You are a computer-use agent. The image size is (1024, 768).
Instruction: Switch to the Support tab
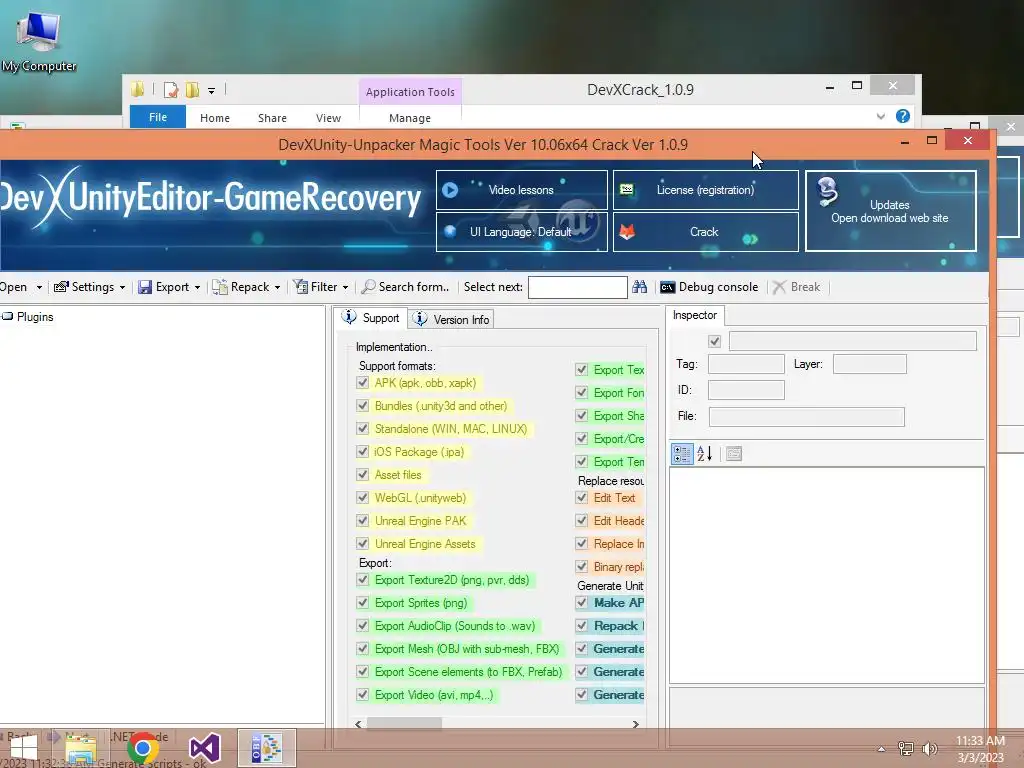click(x=371, y=318)
